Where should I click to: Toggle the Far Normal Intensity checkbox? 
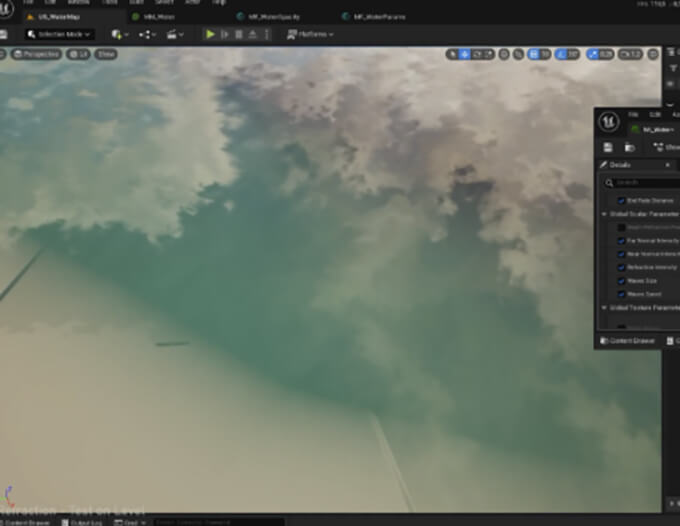pos(621,241)
